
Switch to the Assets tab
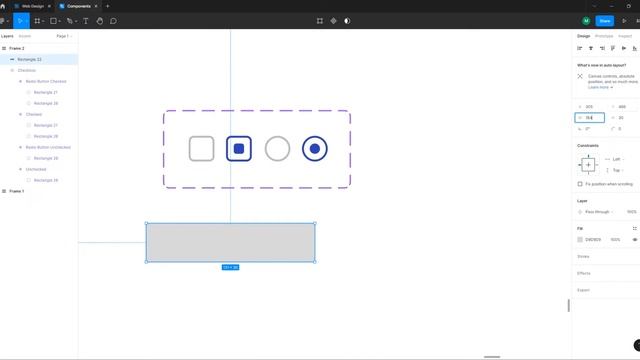click(x=24, y=36)
